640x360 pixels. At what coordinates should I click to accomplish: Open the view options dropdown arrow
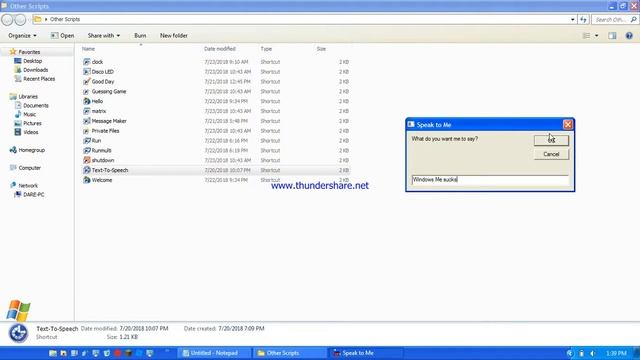point(596,36)
